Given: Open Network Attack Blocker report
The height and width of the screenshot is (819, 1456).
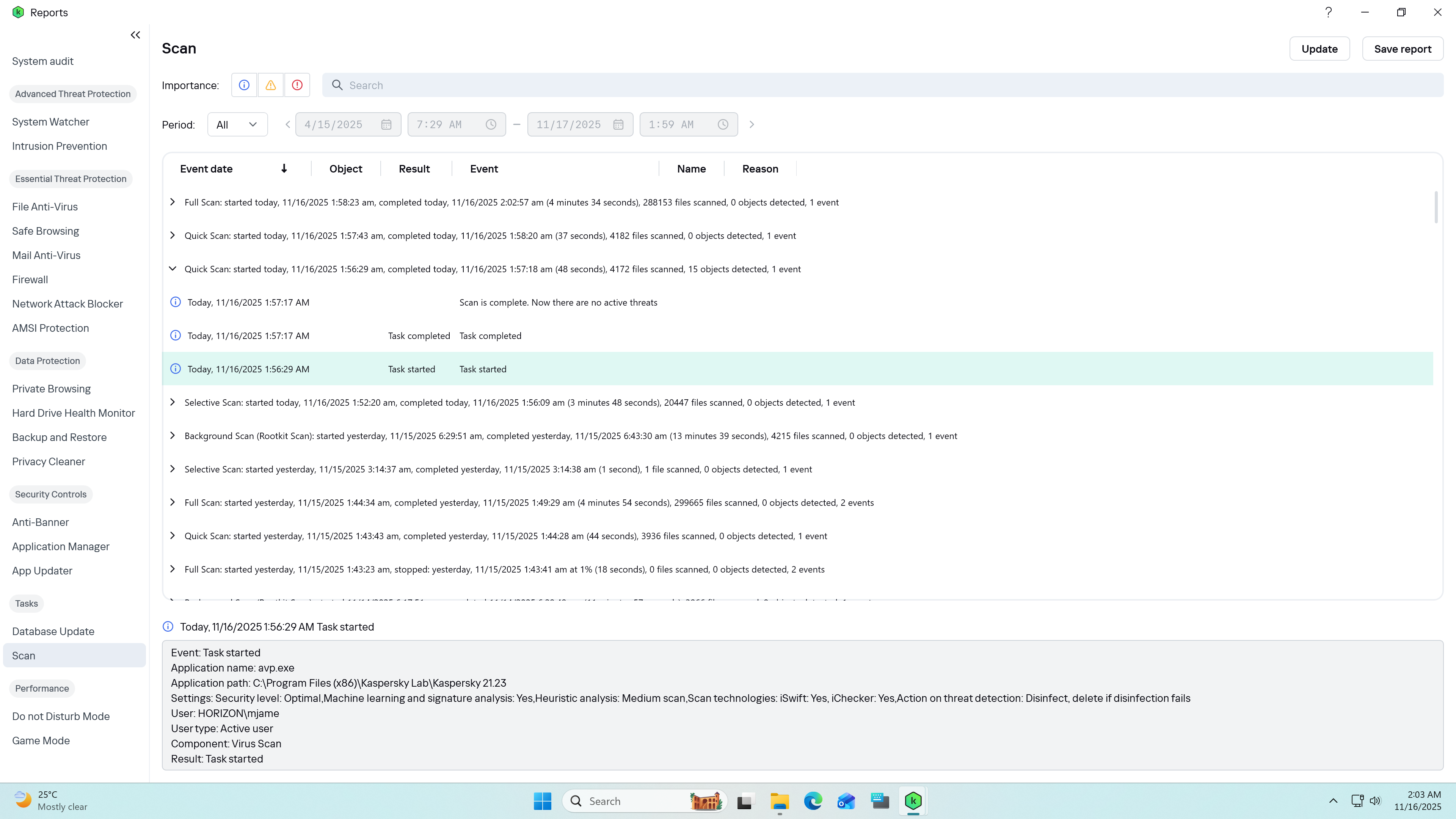Looking at the screenshot, I should [x=67, y=303].
